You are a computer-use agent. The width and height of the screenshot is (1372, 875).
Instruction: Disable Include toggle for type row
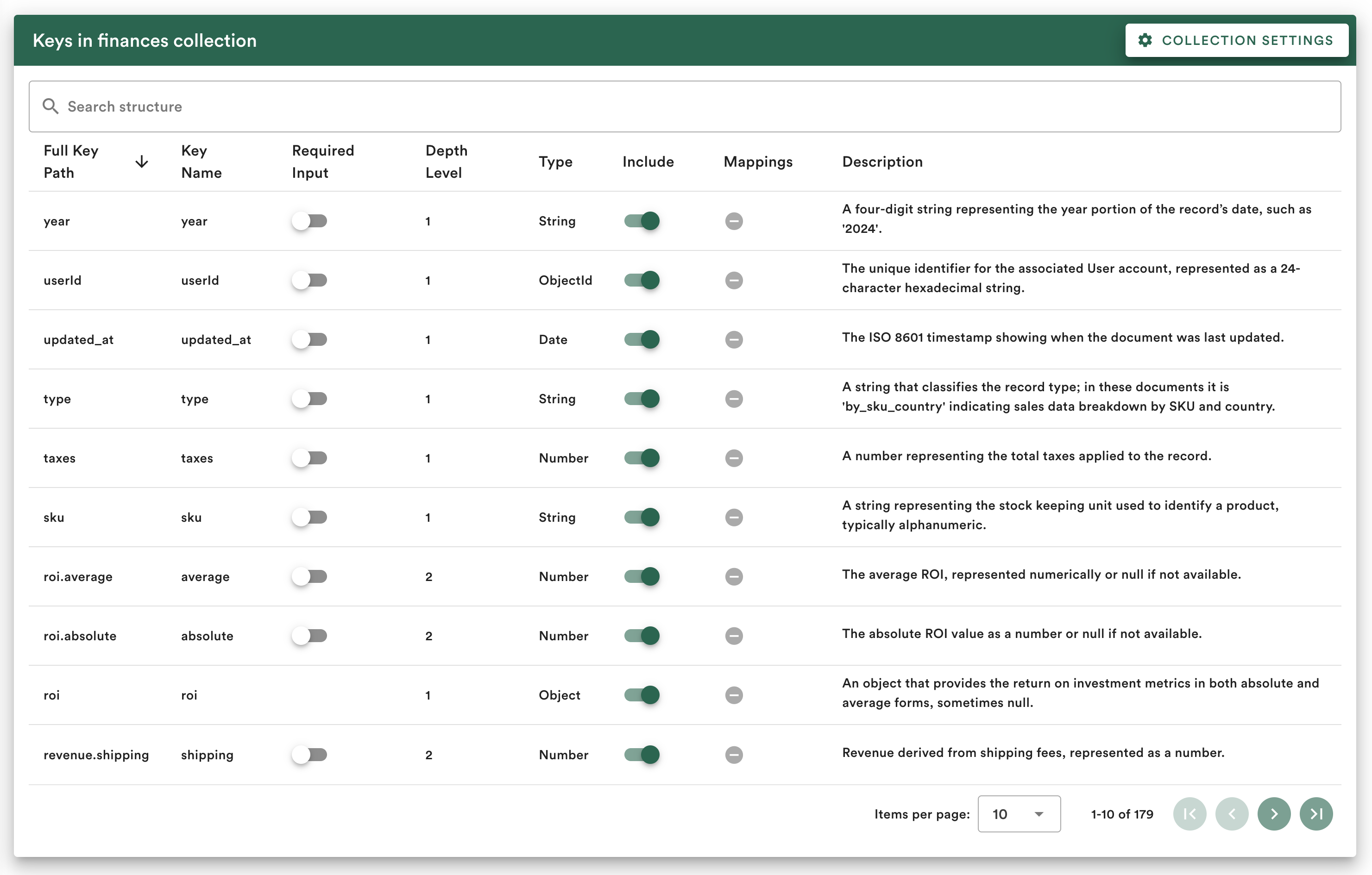coord(642,399)
